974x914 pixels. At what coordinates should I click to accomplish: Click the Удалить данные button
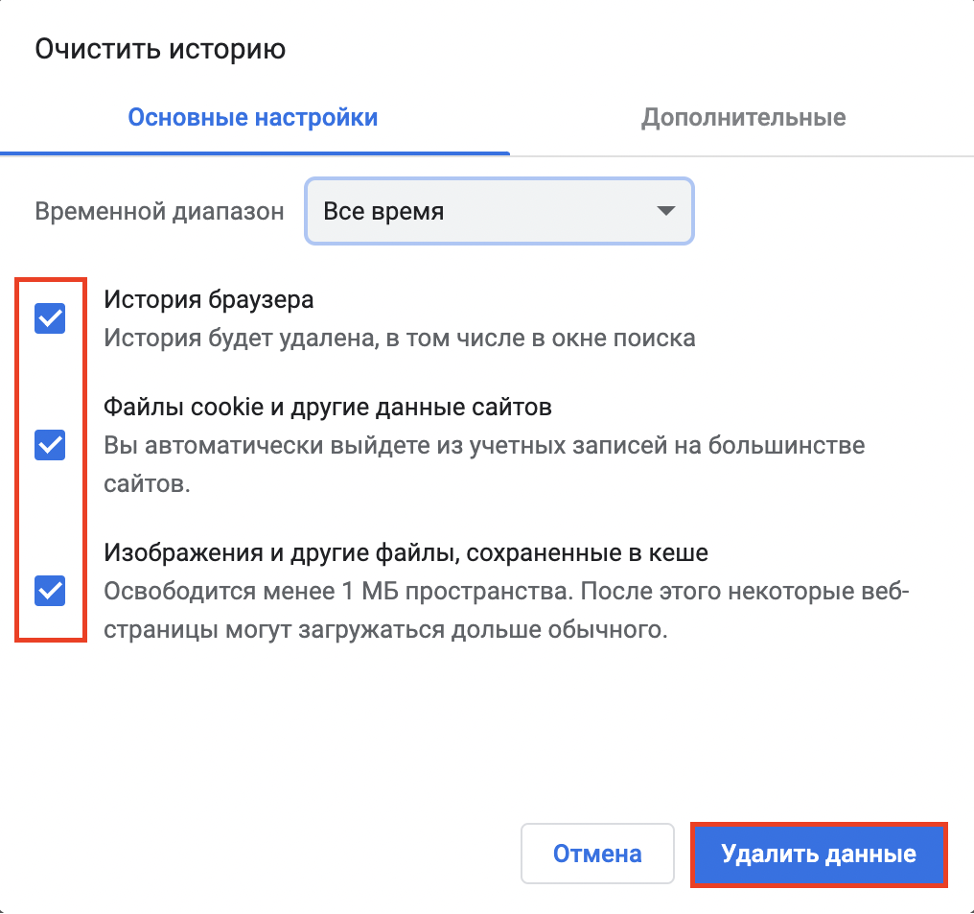[818, 854]
